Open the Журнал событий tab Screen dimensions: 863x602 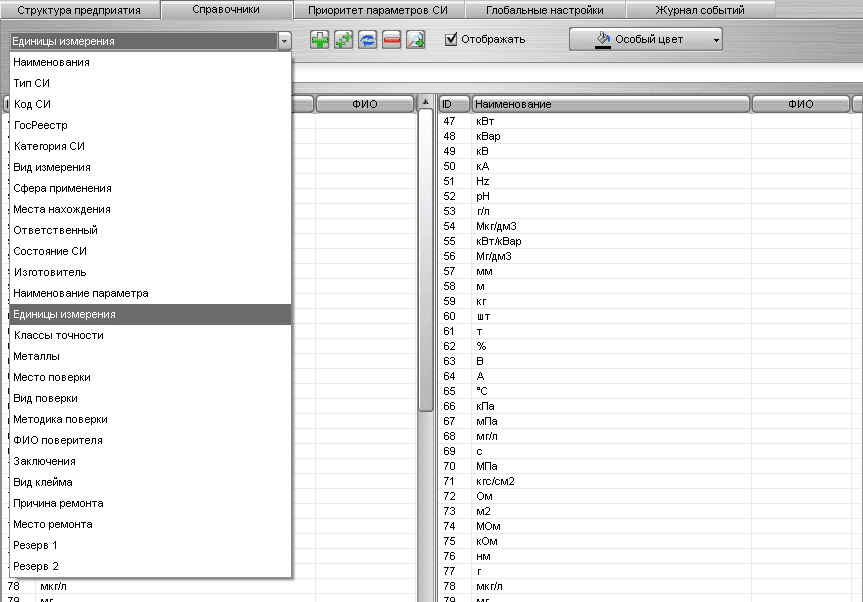point(700,10)
